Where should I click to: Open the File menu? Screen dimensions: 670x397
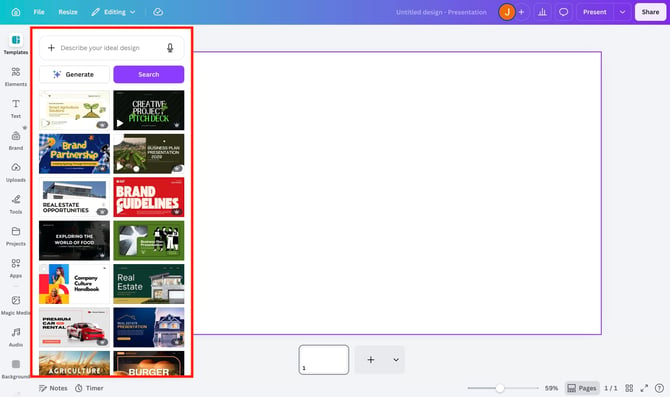[x=39, y=12]
